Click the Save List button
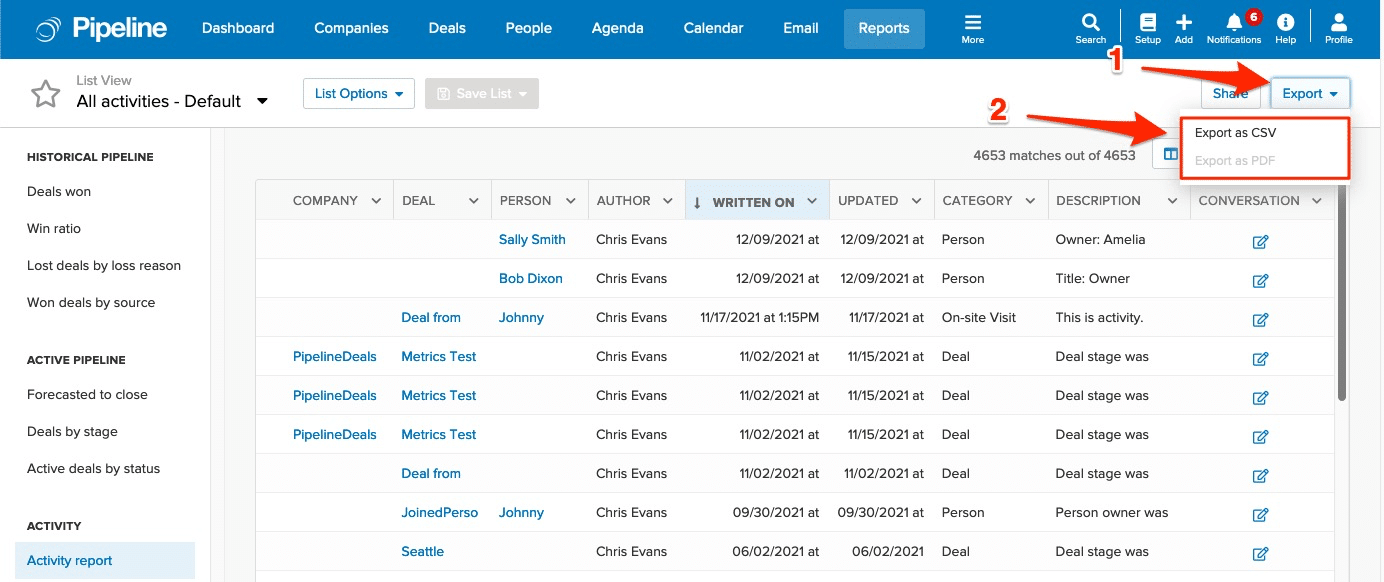Screen dimensions: 1384x582 (482, 94)
